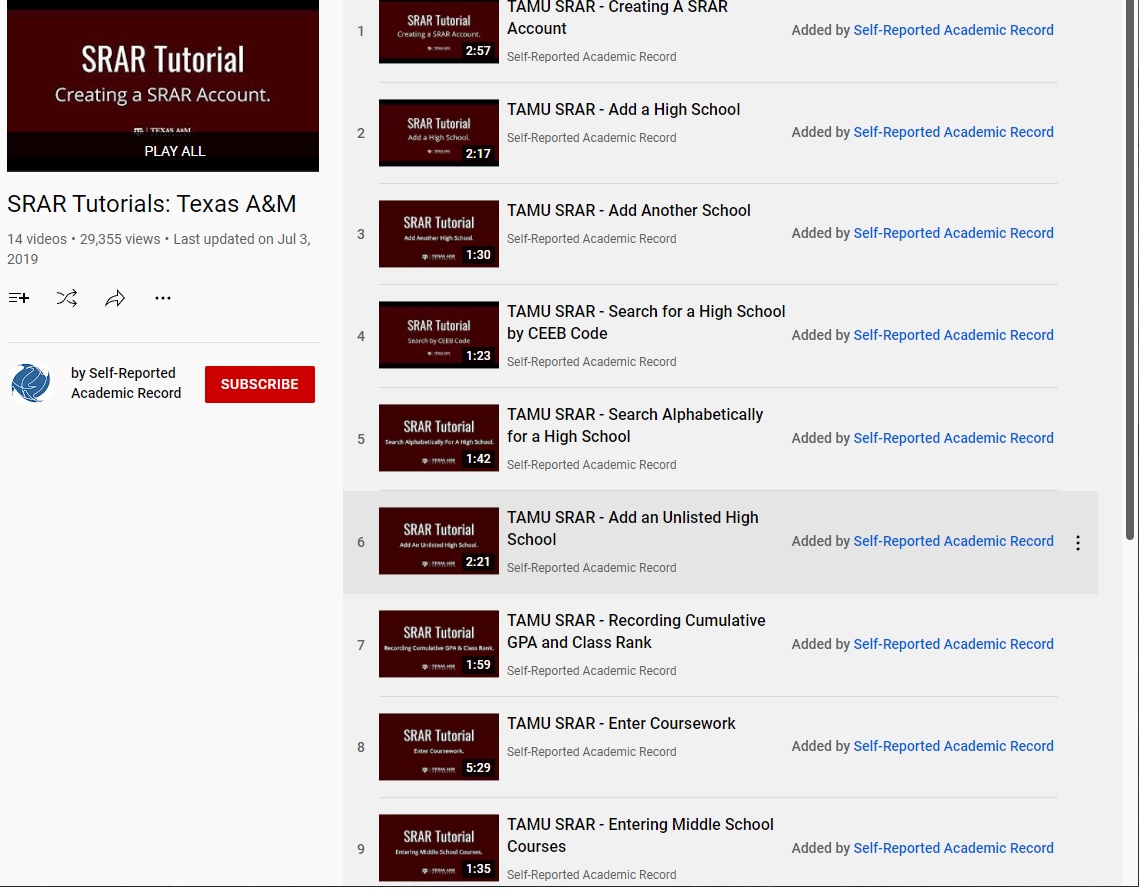Screen dimensions: 1141x894
Task: Click Added by channel link in row 7
Action: click(x=953, y=644)
